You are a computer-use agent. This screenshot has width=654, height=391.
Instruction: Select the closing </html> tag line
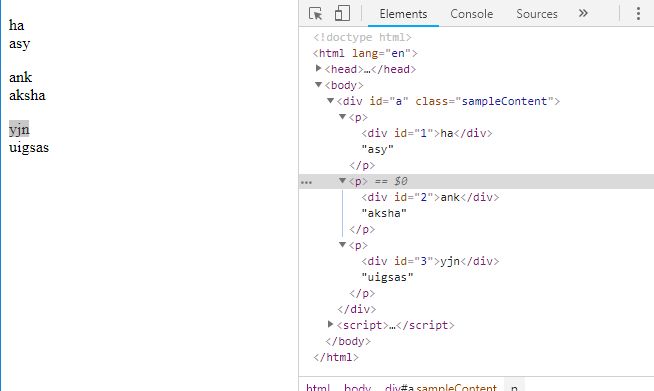[336, 357]
